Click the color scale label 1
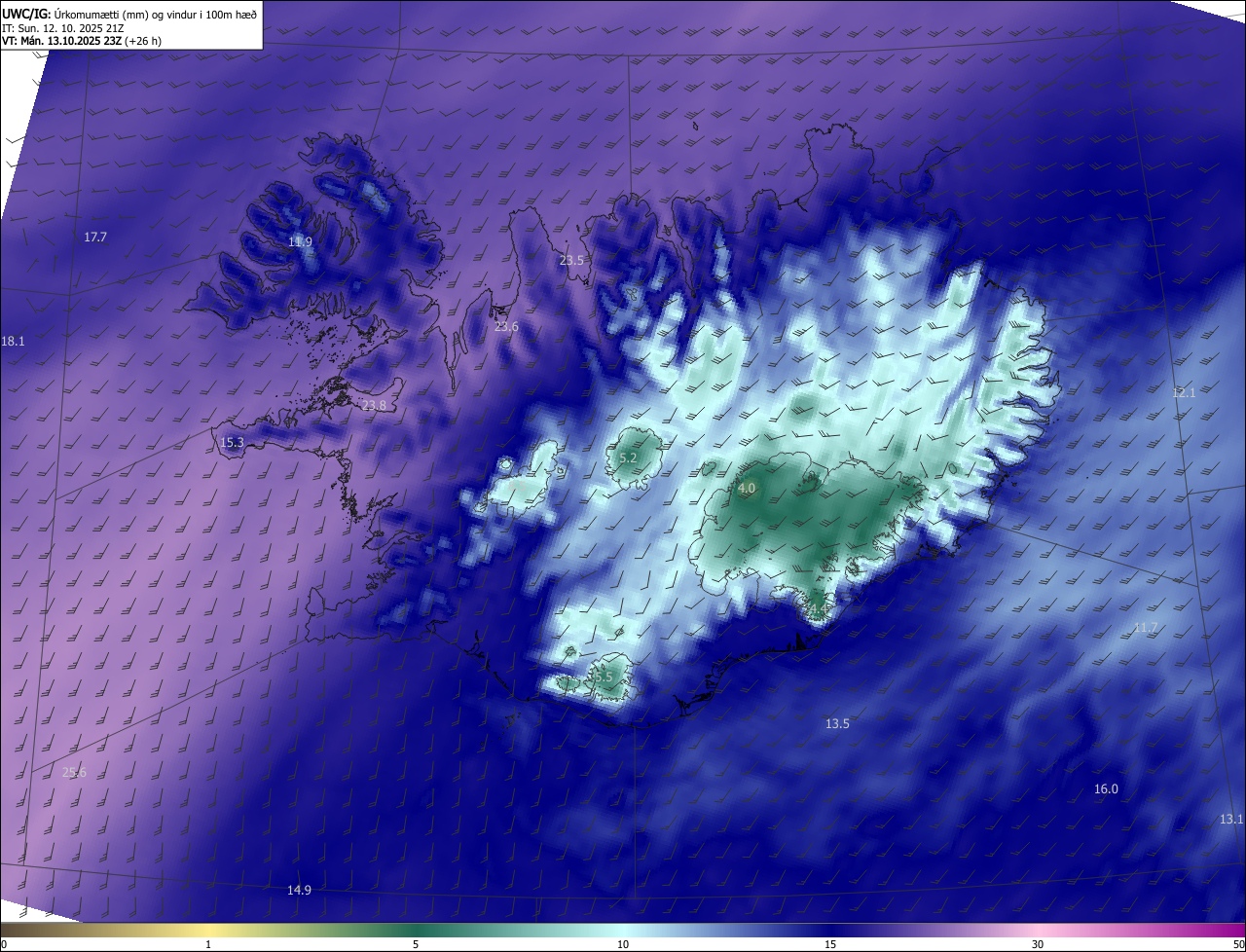 point(208,944)
